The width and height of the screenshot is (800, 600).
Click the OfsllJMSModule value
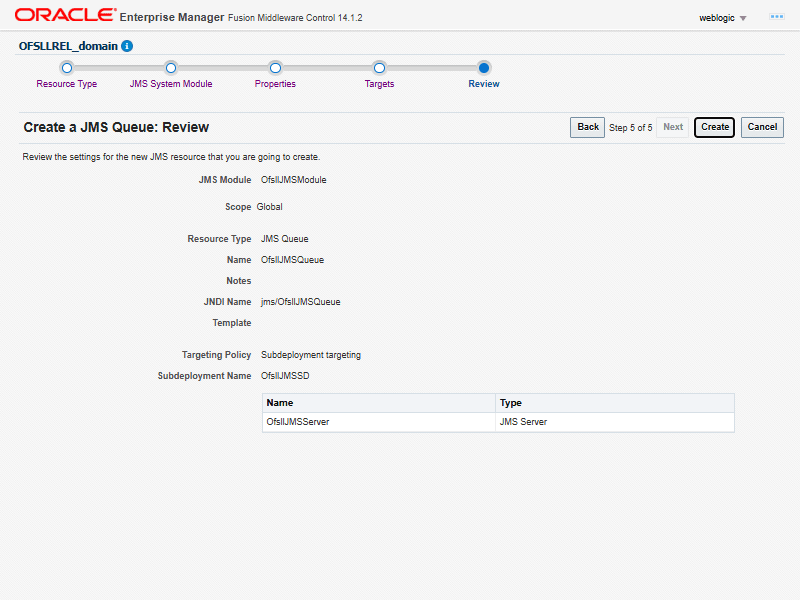pos(293,180)
